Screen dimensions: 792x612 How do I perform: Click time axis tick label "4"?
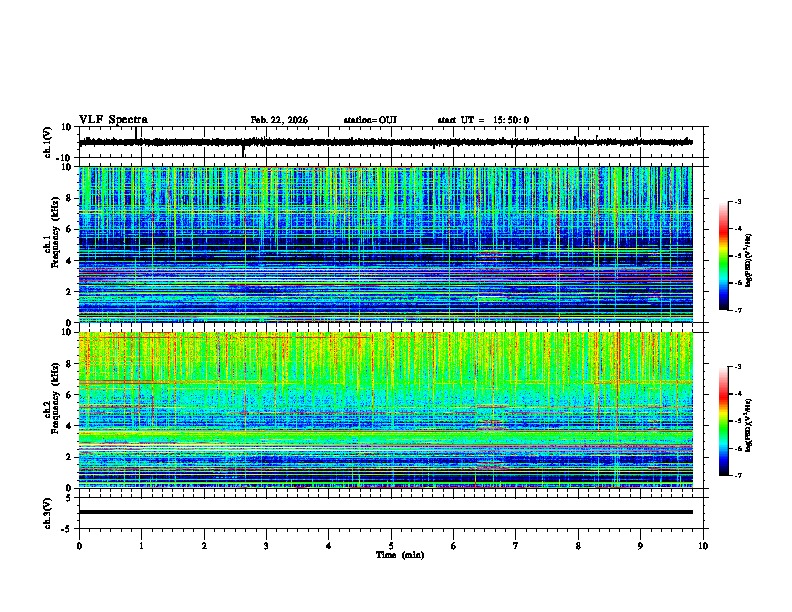pos(329,546)
